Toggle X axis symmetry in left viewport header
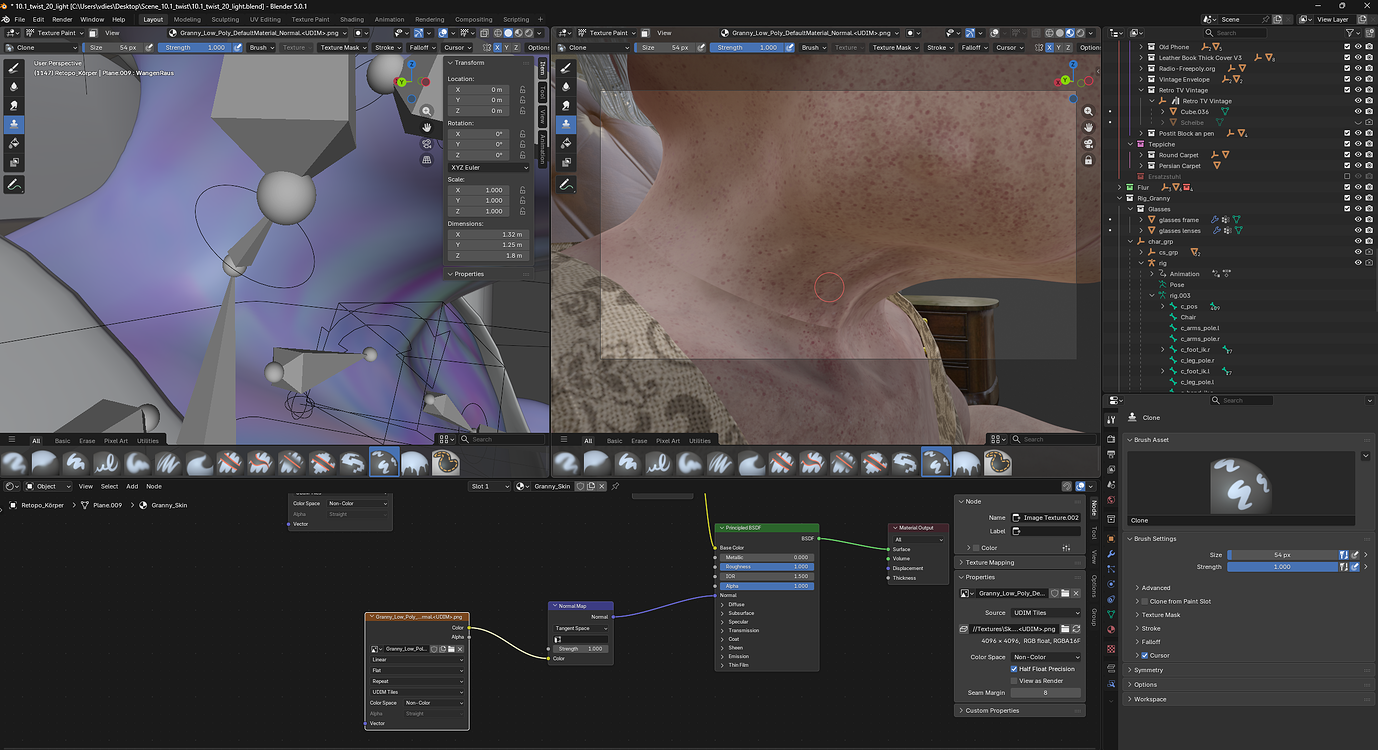1378x750 pixels. pos(496,47)
